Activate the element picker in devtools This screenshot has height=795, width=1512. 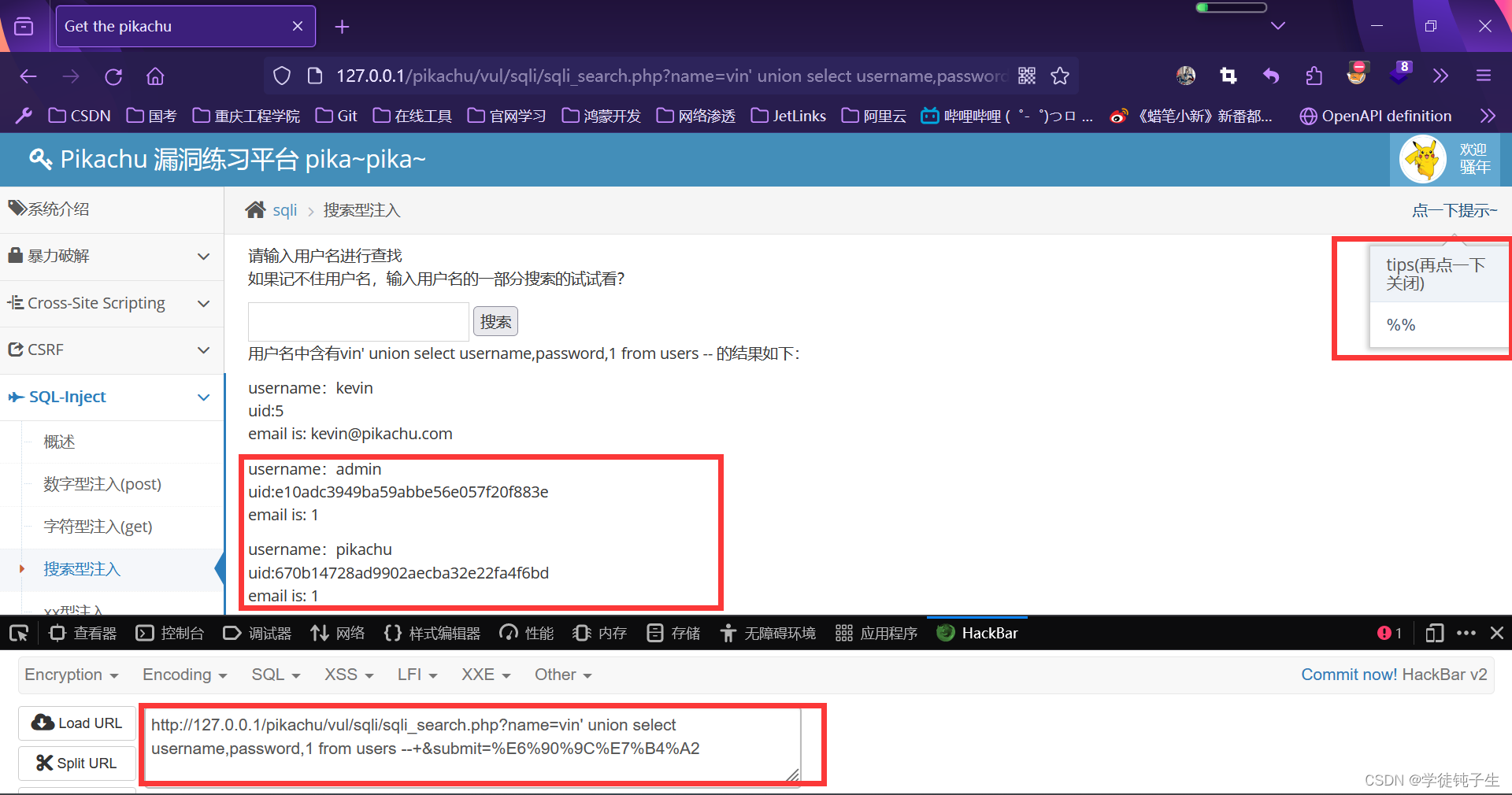[19, 633]
